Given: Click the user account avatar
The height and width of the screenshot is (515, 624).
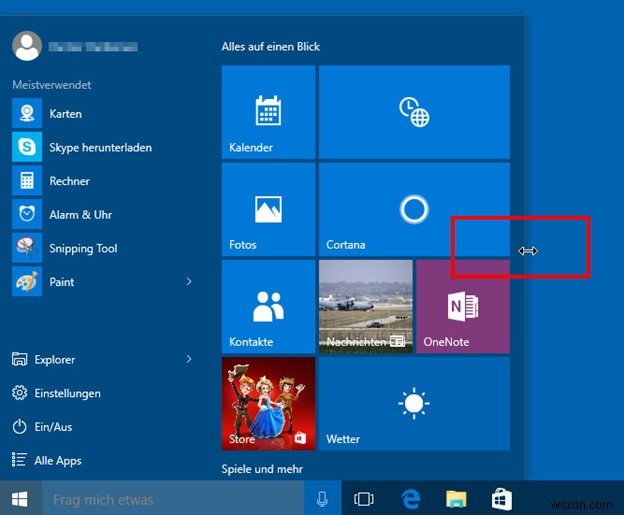Looking at the screenshot, I should pyautogui.click(x=27, y=46).
